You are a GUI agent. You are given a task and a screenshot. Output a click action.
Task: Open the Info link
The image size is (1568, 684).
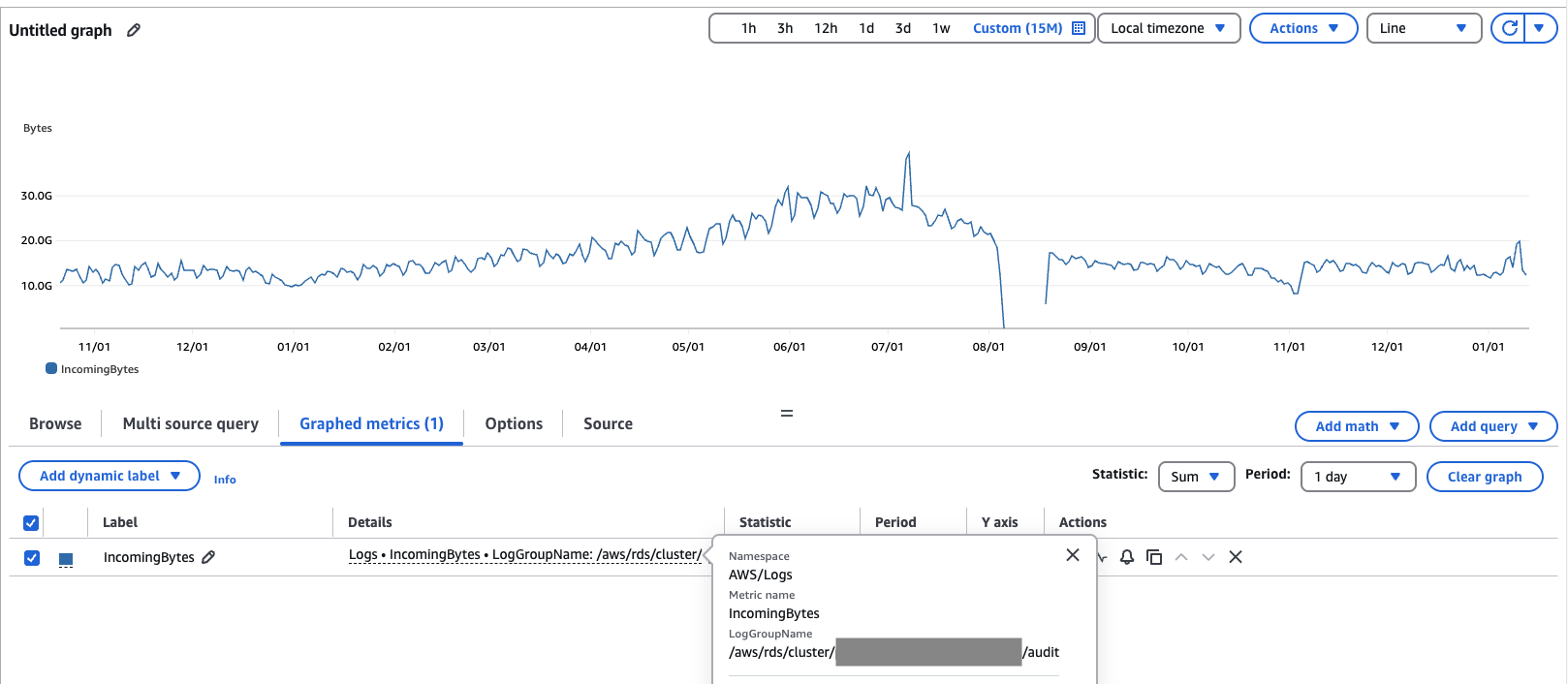pos(225,480)
